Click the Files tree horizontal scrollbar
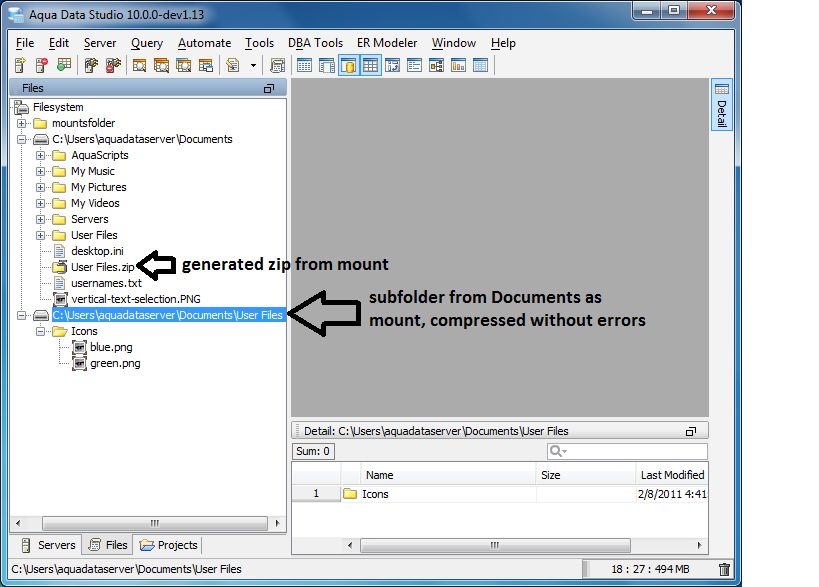Image resolution: width=819 pixels, height=587 pixels. pyautogui.click(x=155, y=523)
